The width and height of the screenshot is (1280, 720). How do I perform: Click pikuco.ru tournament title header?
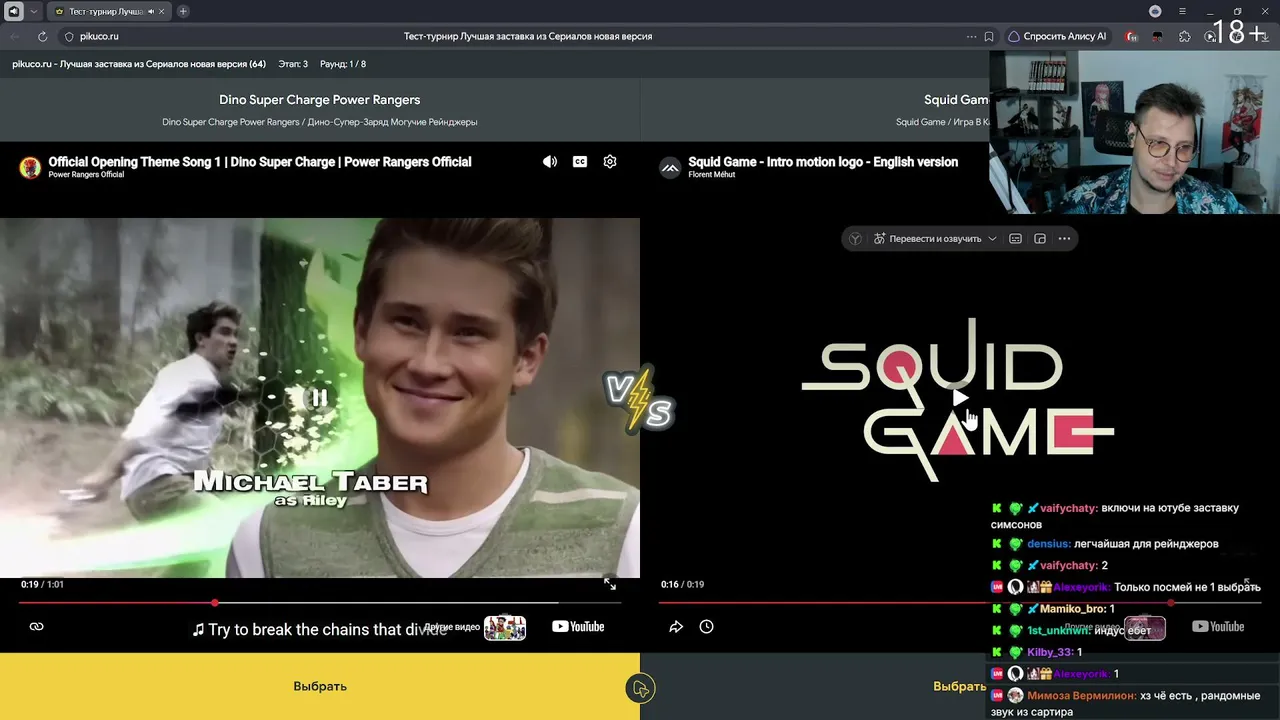coord(139,64)
